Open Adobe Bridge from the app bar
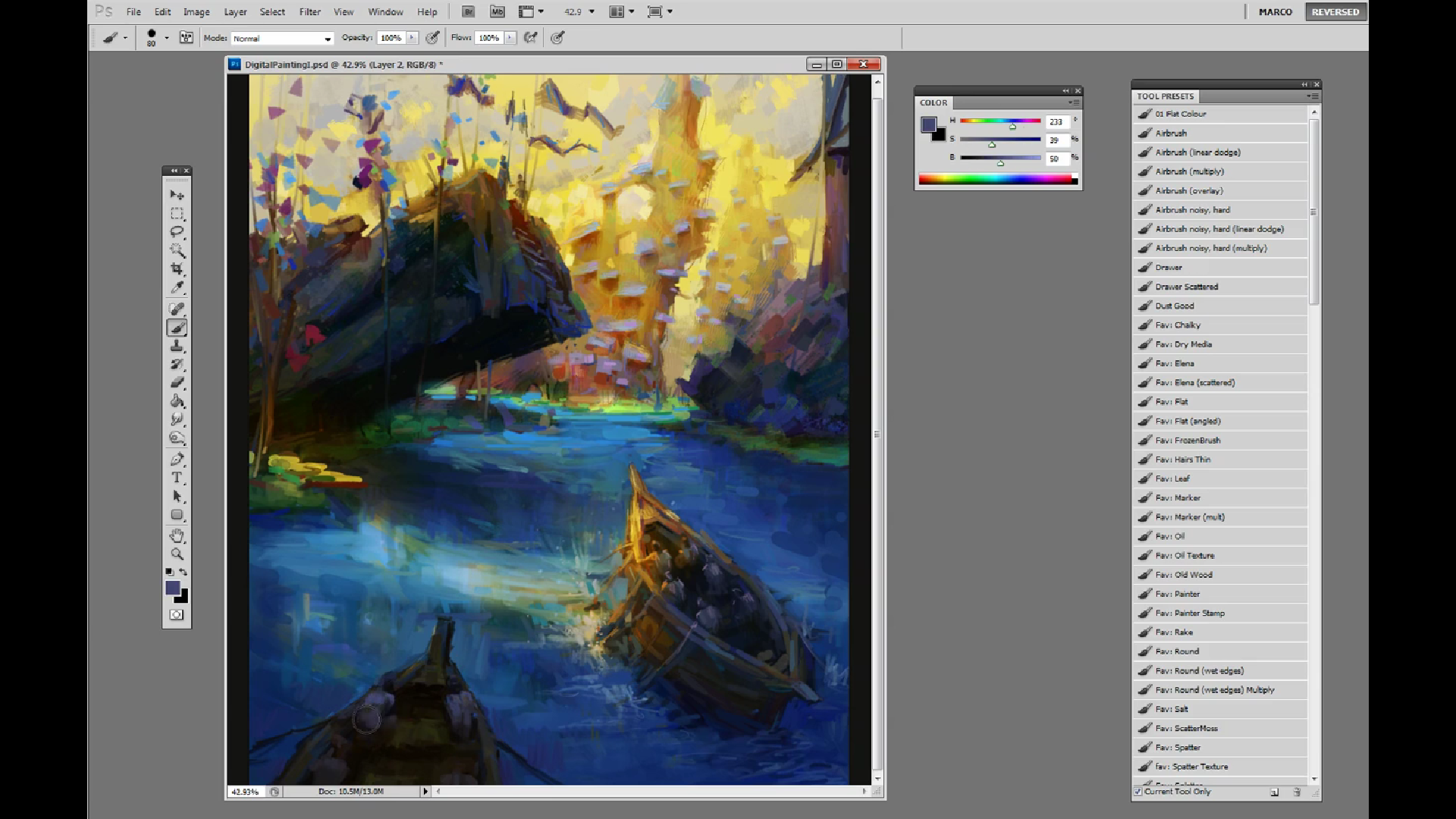Screen dimensions: 1456x819 coord(469,11)
